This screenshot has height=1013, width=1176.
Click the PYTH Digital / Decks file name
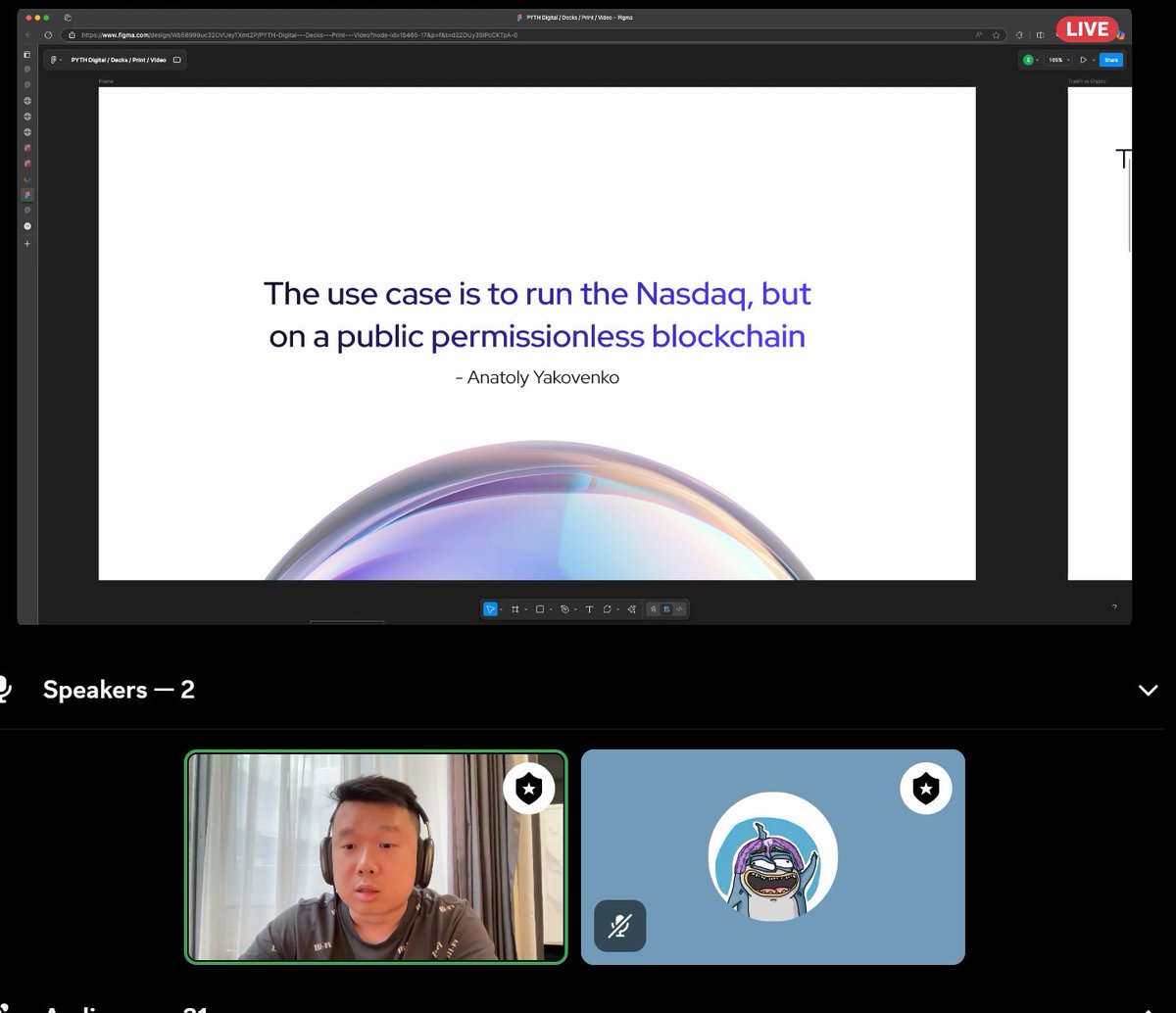119,60
